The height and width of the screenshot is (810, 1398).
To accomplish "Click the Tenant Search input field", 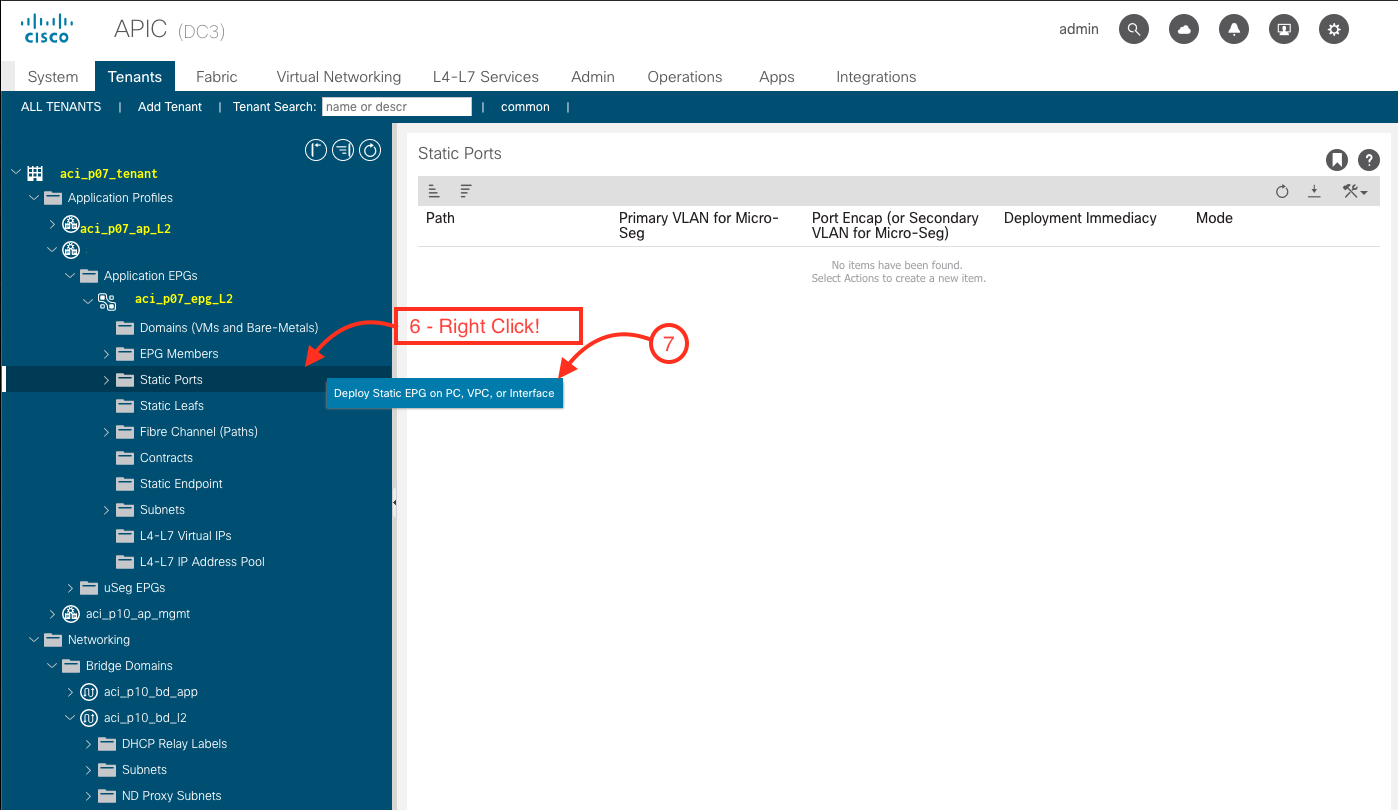I will point(397,107).
